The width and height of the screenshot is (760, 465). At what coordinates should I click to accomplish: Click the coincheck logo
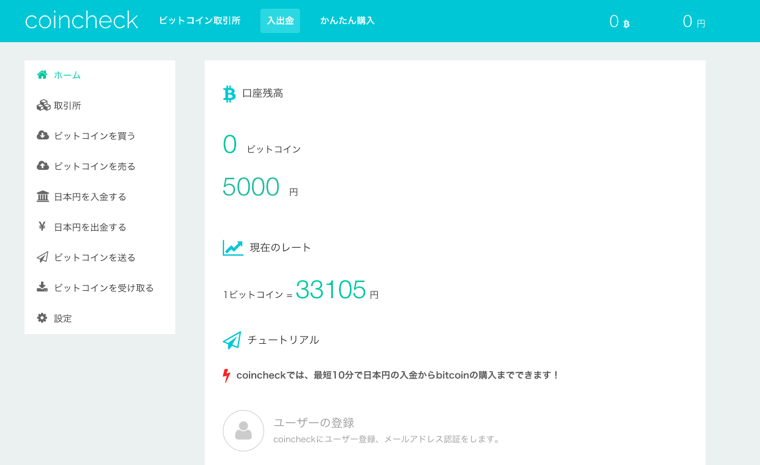click(81, 20)
